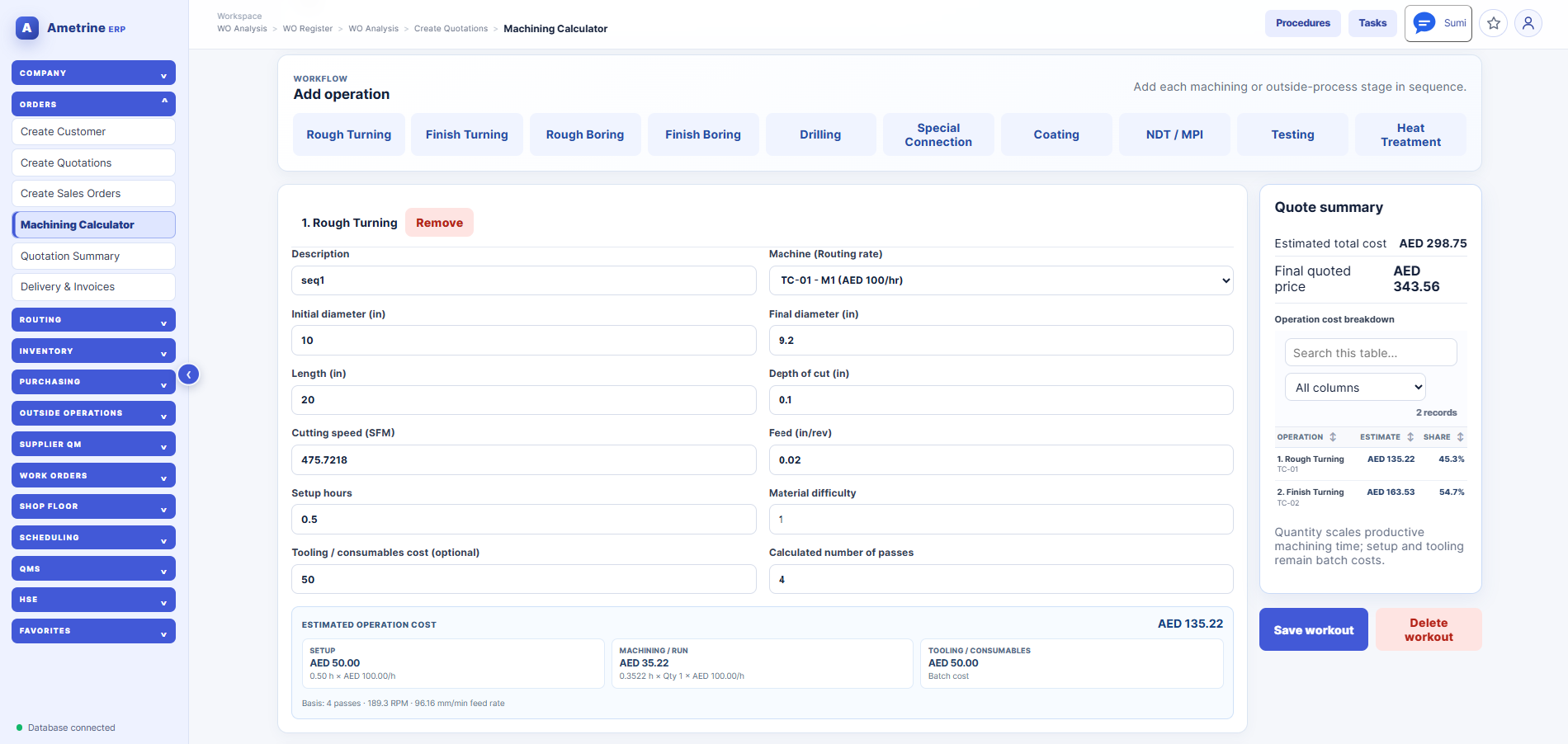Open the Tasks panel

pyautogui.click(x=1372, y=23)
